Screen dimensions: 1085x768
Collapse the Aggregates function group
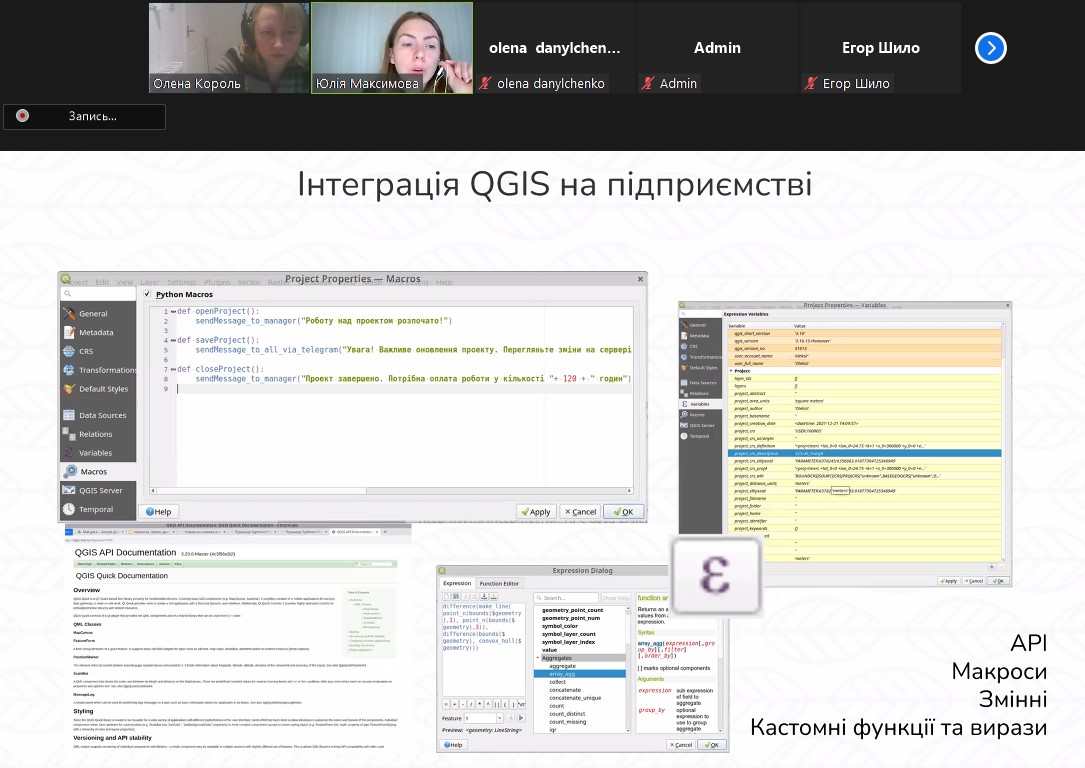click(x=539, y=658)
